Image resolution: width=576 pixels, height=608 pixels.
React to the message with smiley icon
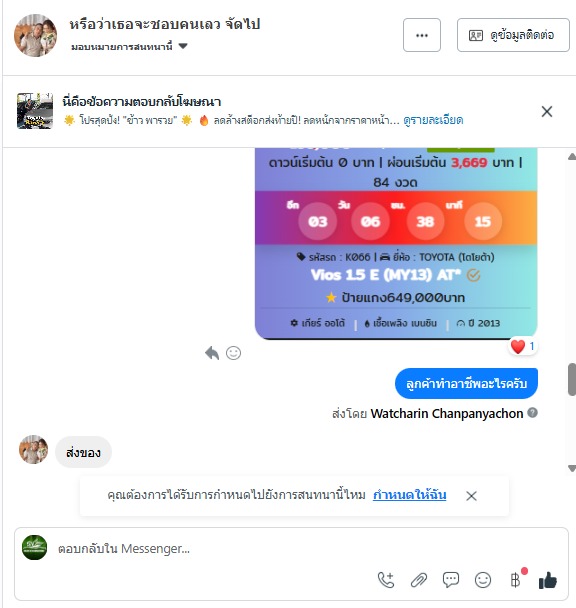pos(234,353)
